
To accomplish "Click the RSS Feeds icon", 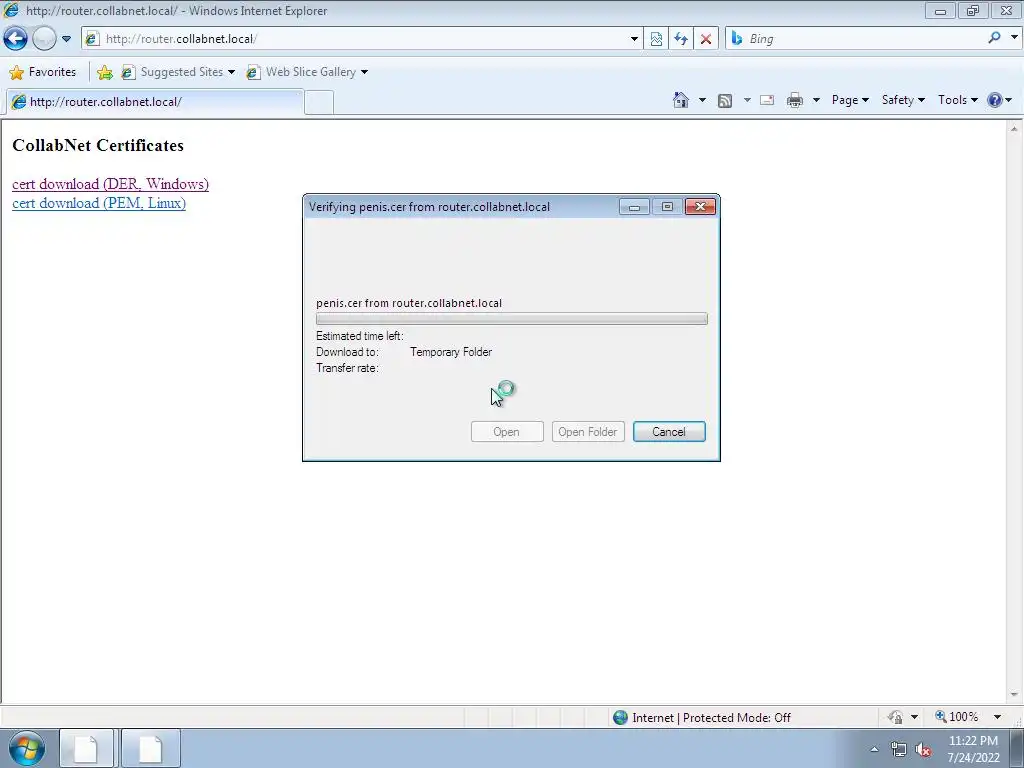I will click(x=724, y=101).
